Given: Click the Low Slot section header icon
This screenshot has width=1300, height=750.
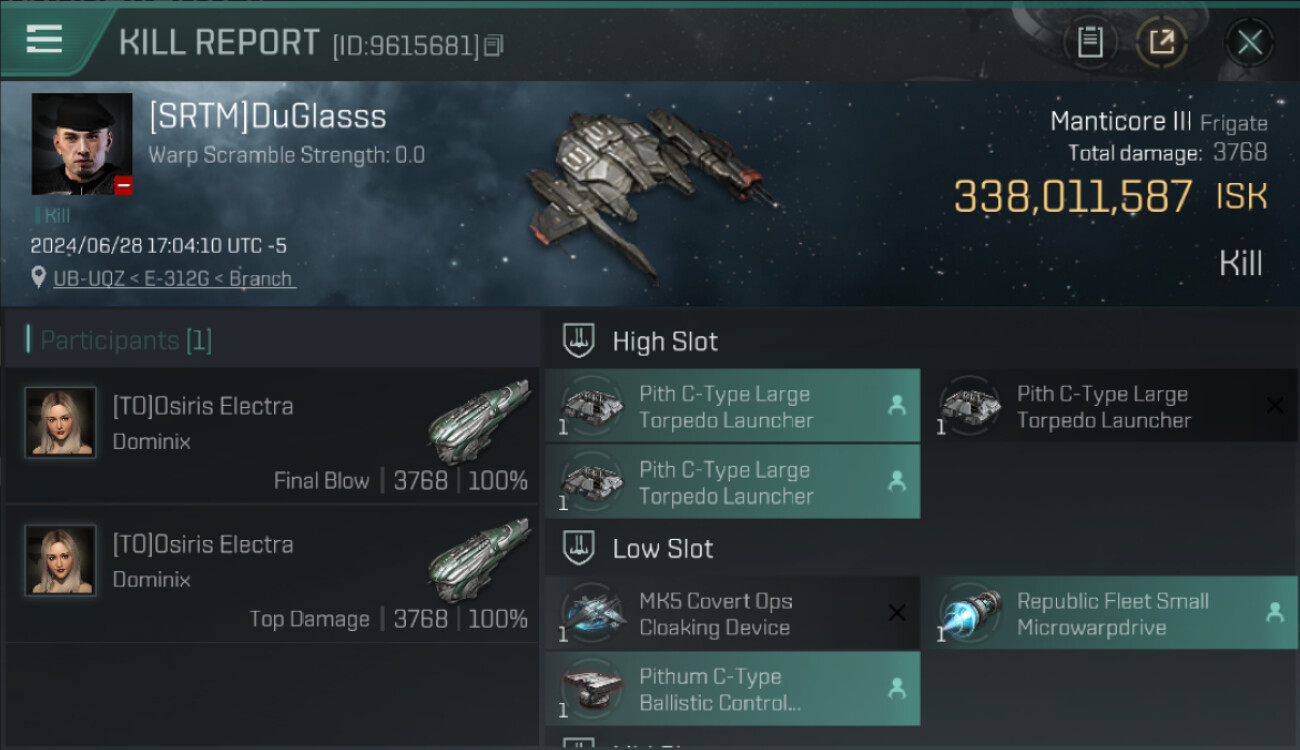Looking at the screenshot, I should coord(579,548).
